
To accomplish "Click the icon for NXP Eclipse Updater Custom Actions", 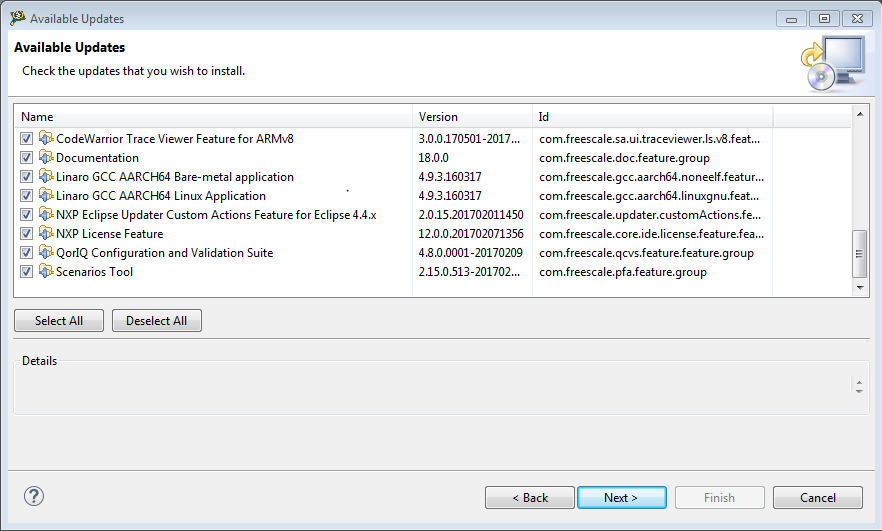I will (x=46, y=215).
